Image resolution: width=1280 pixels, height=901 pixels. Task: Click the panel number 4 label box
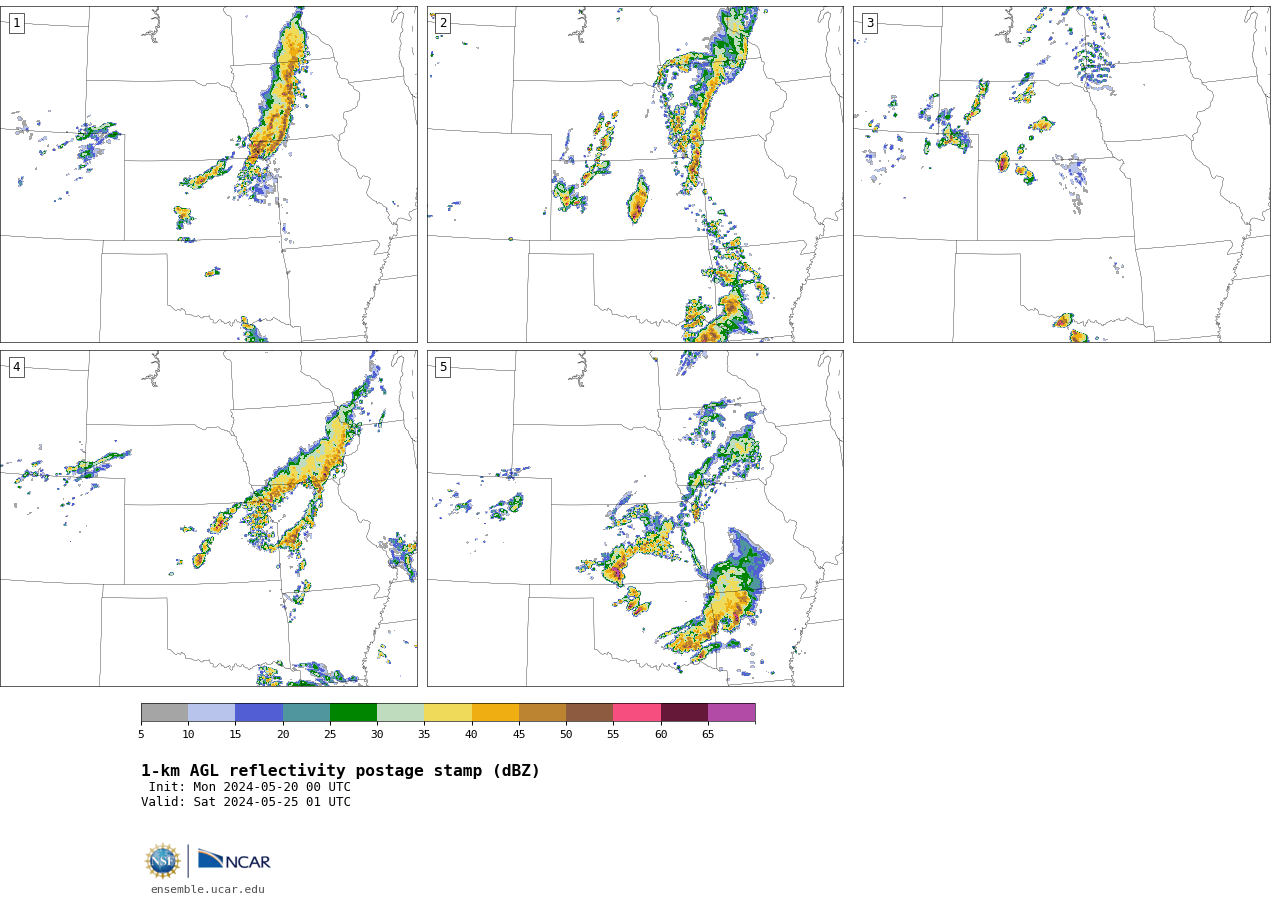click(16, 367)
